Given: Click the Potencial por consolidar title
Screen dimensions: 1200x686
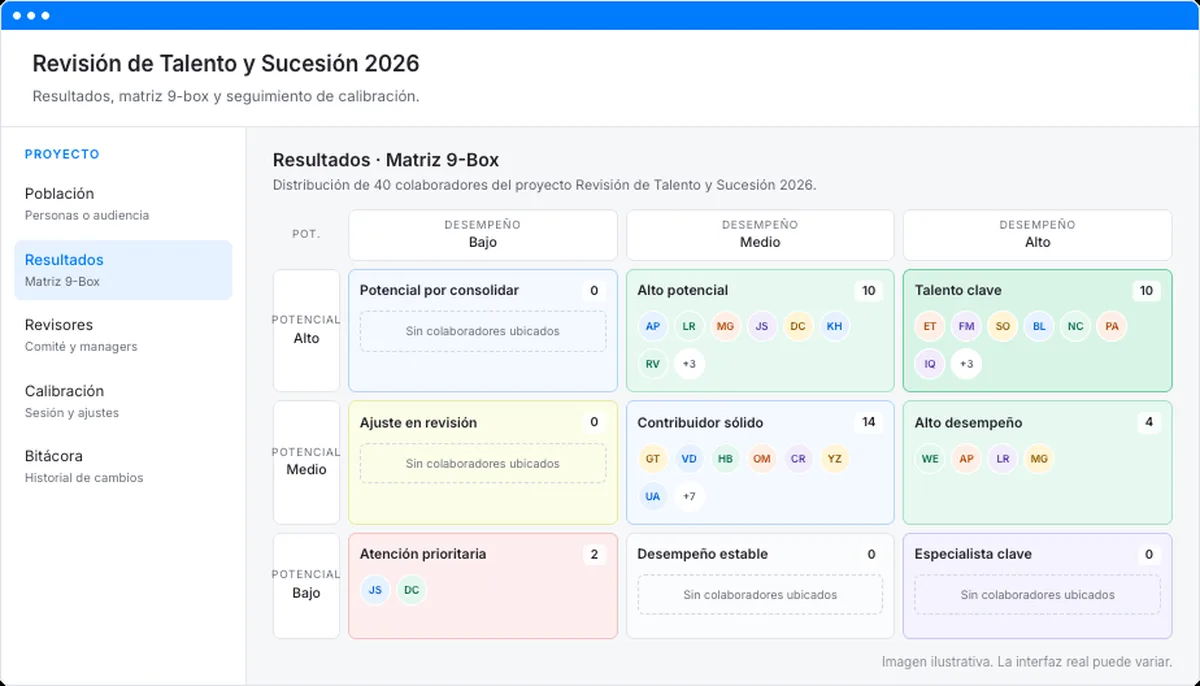Looking at the screenshot, I should click(x=439, y=291).
